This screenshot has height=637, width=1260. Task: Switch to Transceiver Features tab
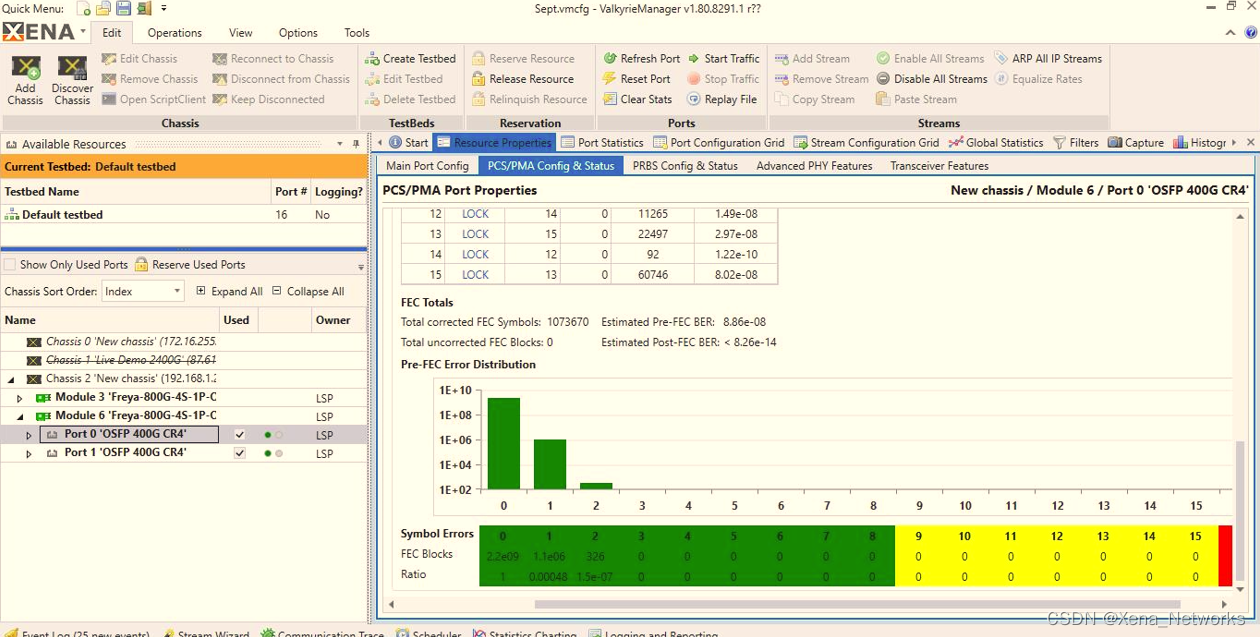[939, 166]
